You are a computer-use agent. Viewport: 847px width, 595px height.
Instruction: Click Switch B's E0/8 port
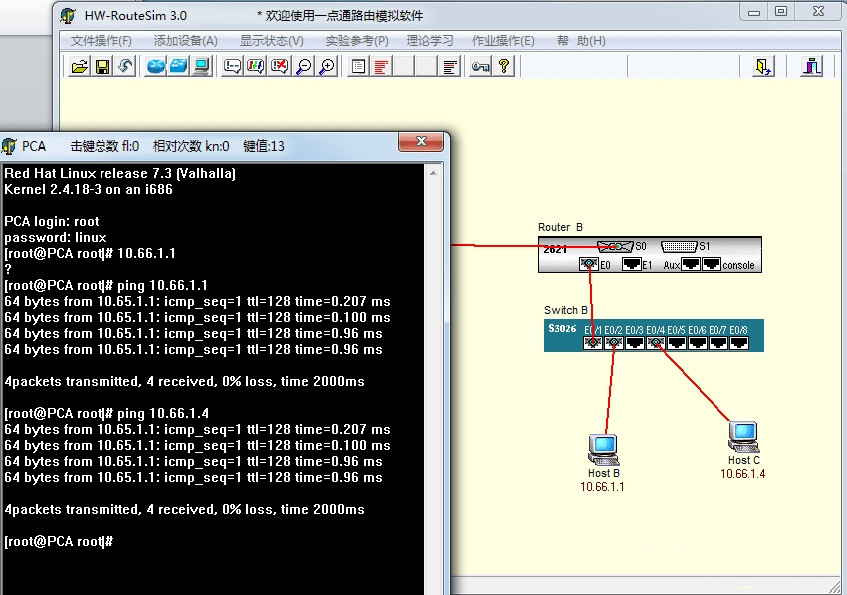(x=739, y=342)
